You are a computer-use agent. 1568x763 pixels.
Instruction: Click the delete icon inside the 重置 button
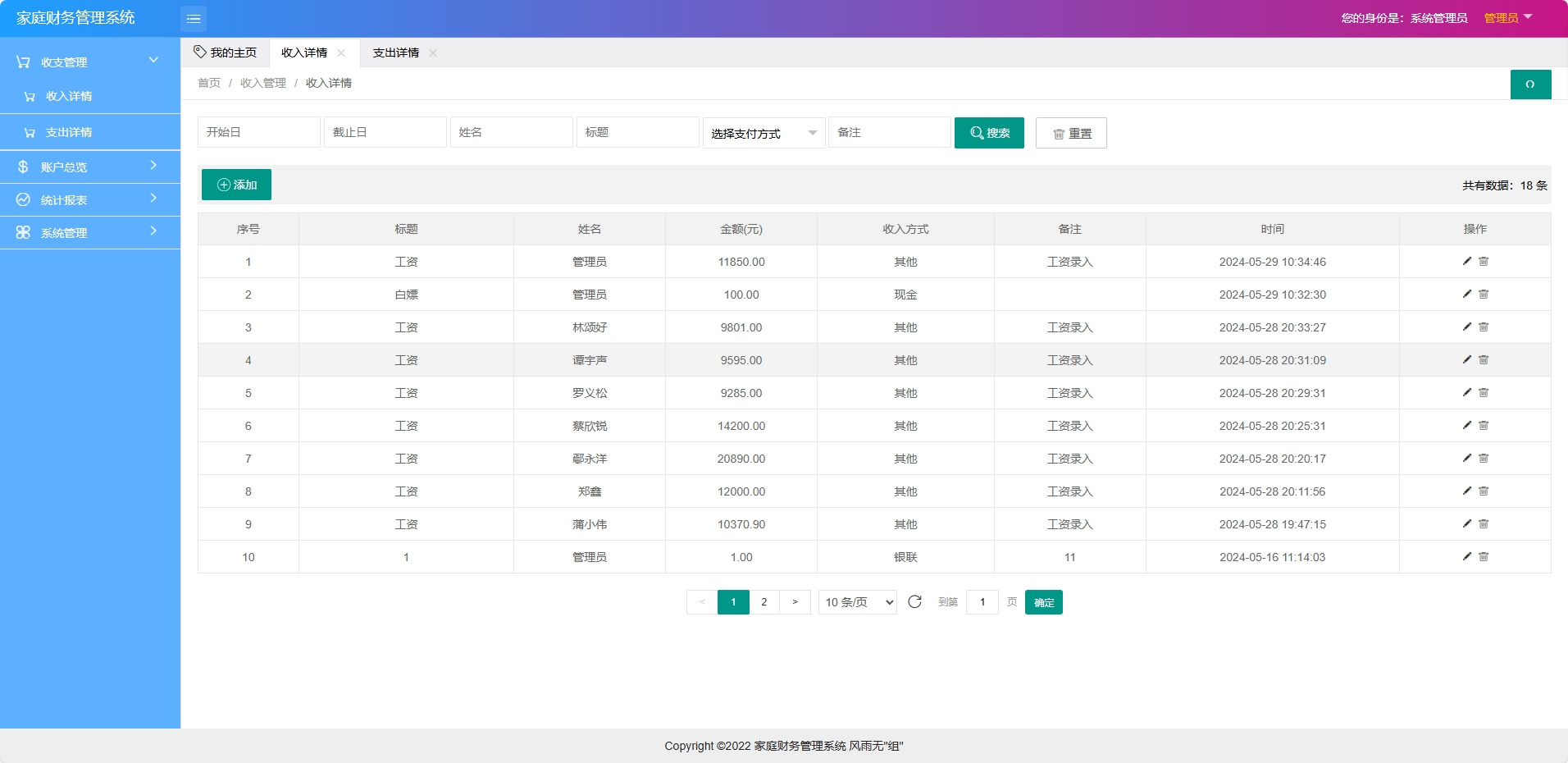coord(1057,133)
